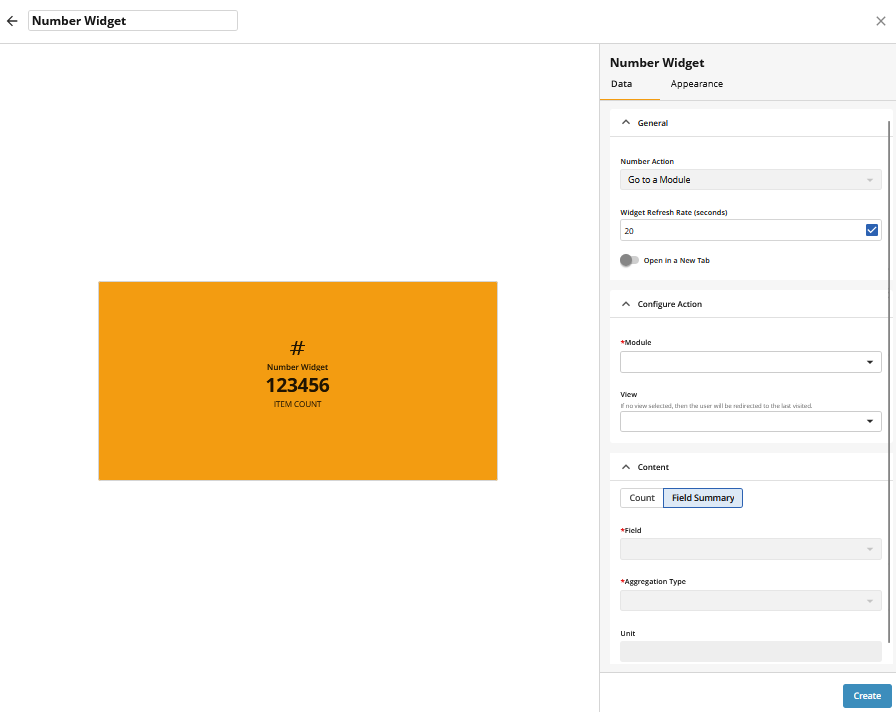Screen dimensions: 896x712
Task: Open the Appearance tab
Action: coord(697,84)
